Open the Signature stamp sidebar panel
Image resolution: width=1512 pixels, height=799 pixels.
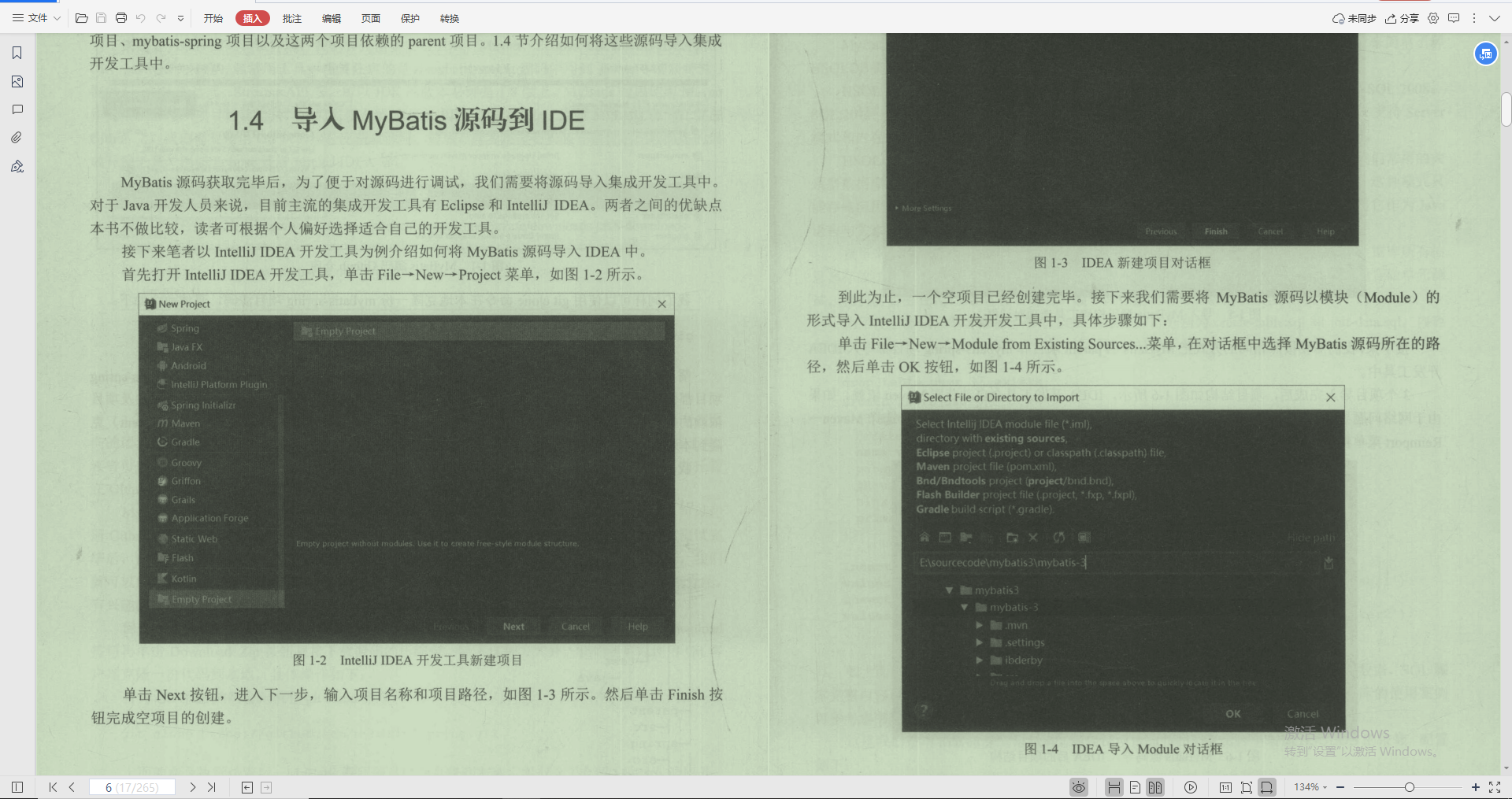click(17, 166)
